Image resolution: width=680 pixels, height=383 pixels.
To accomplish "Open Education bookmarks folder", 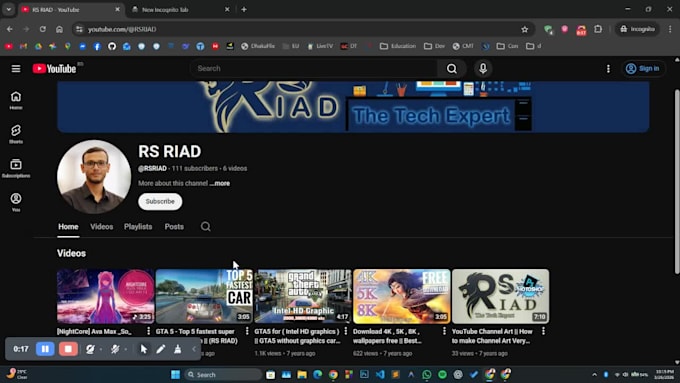I will [398, 46].
